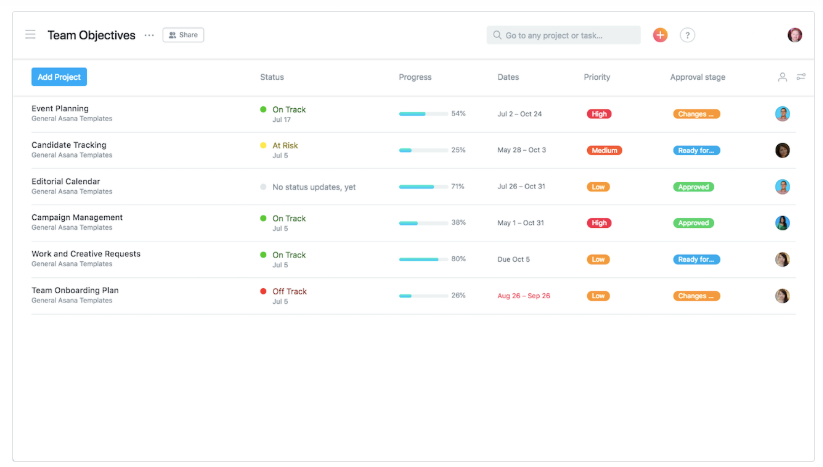823x467 pixels.
Task: Click 'No status updates, yet' text
Action: tap(314, 187)
